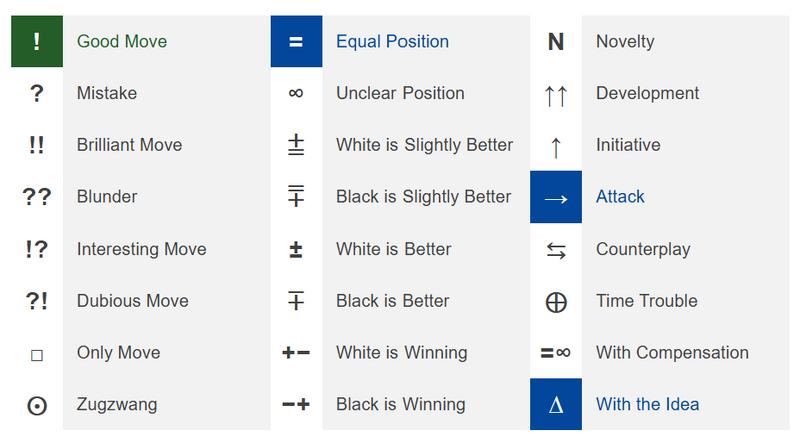Click the Only Move square symbol
The height and width of the screenshot is (443, 800).
(x=37, y=354)
